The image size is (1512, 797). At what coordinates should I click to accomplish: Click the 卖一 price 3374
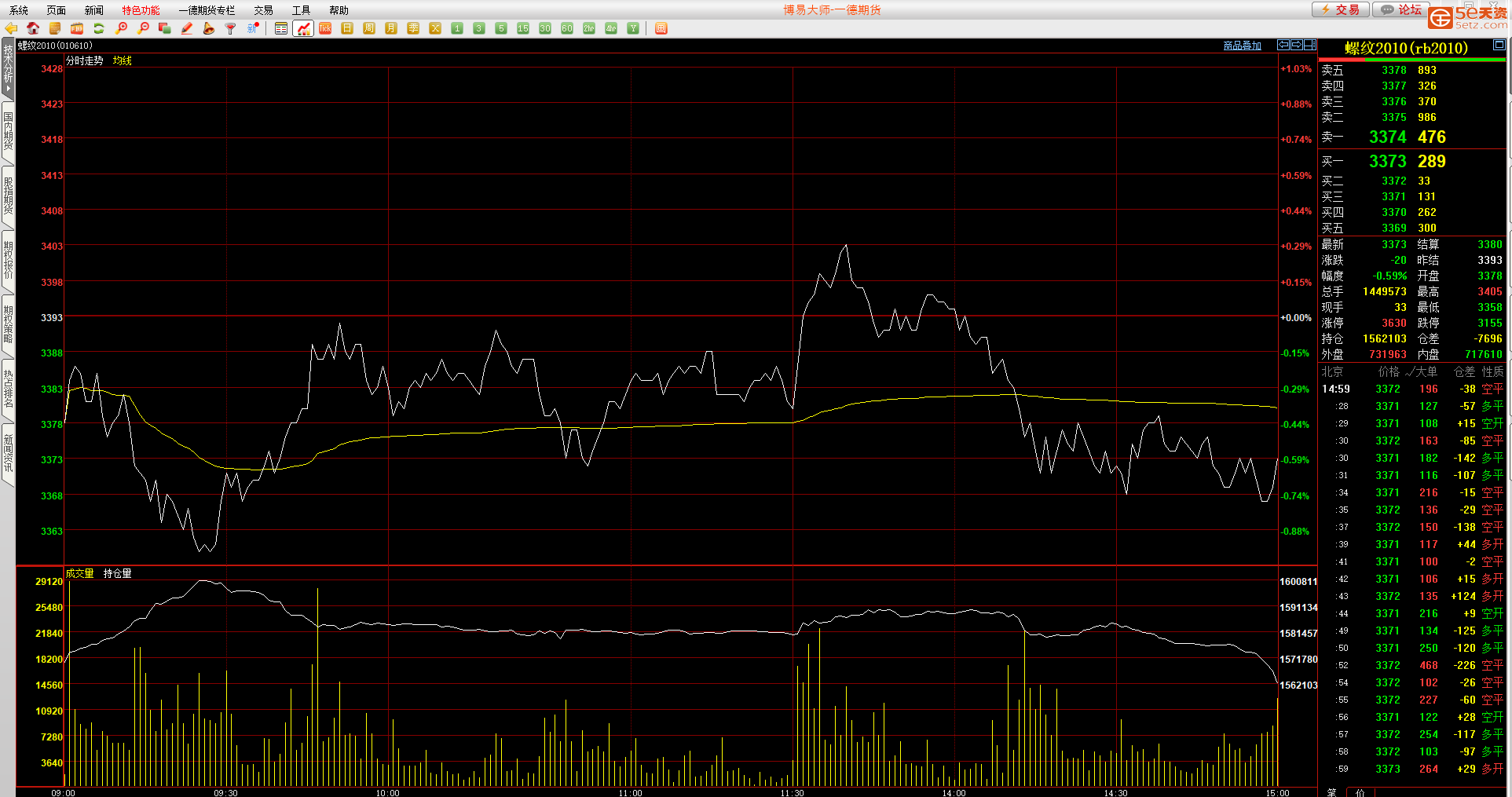point(1388,137)
